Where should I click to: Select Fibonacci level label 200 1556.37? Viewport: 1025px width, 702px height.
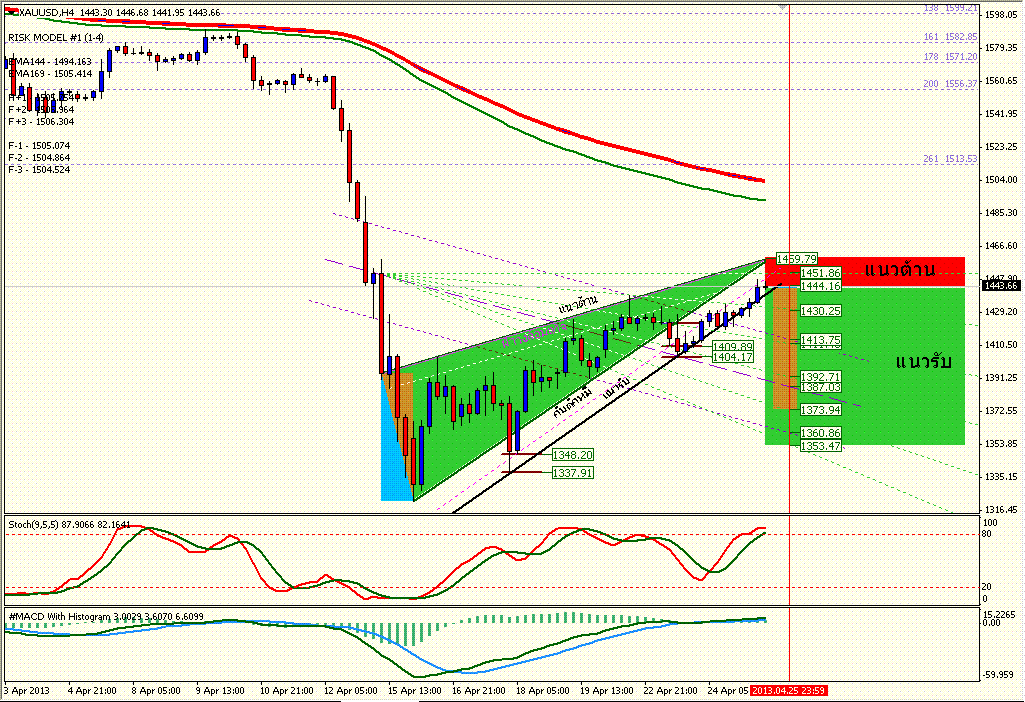click(x=950, y=84)
